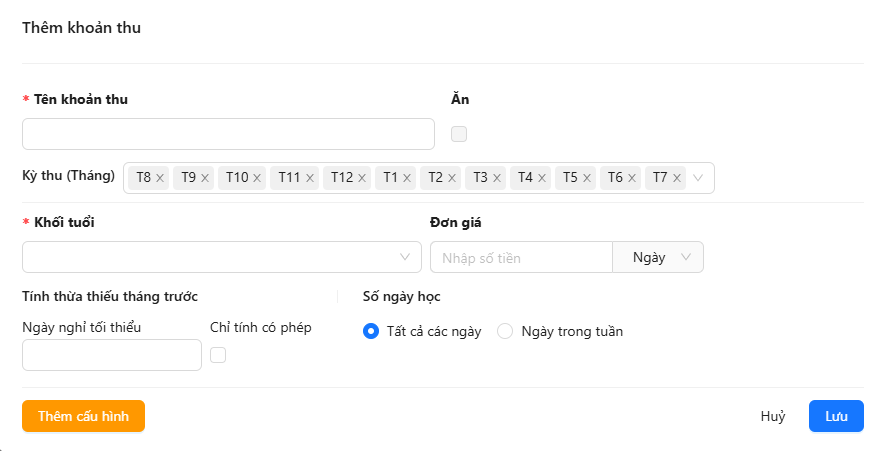Toggle the Ẩn checkbox
Image resolution: width=883 pixels, height=451 pixels.
(459, 134)
